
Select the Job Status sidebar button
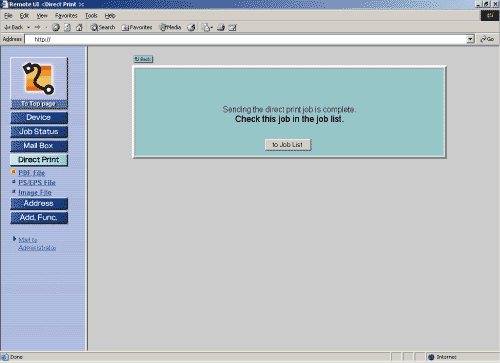[39, 132]
